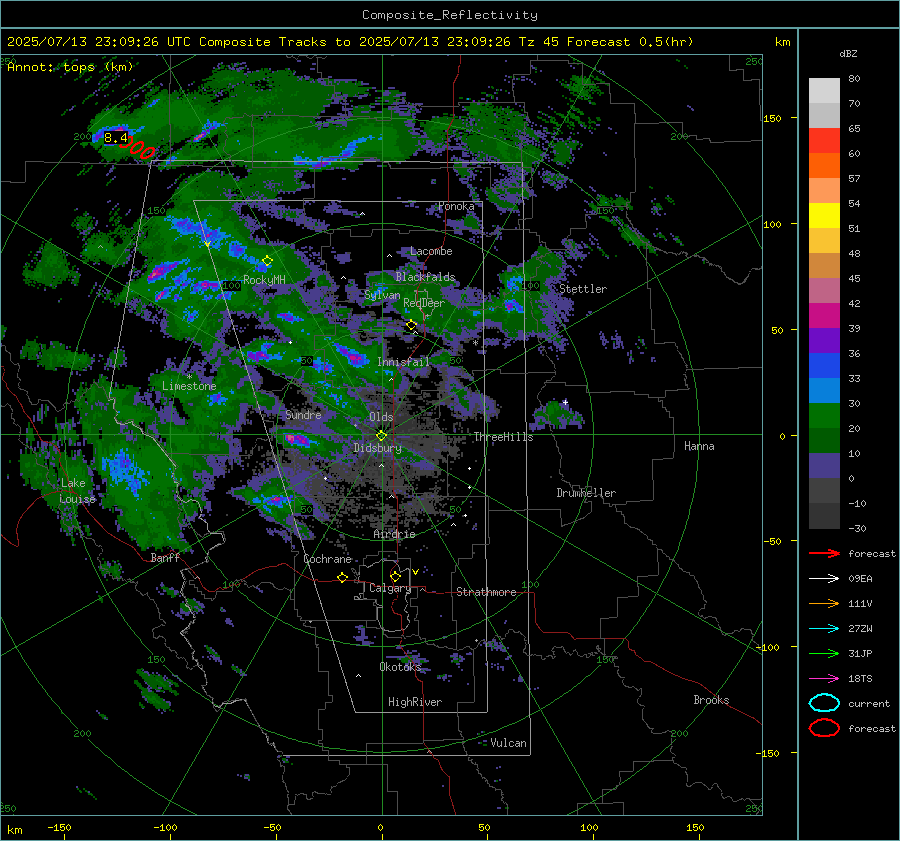This screenshot has height=841, width=900.
Task: Click the Limestone label
Action: (189, 386)
